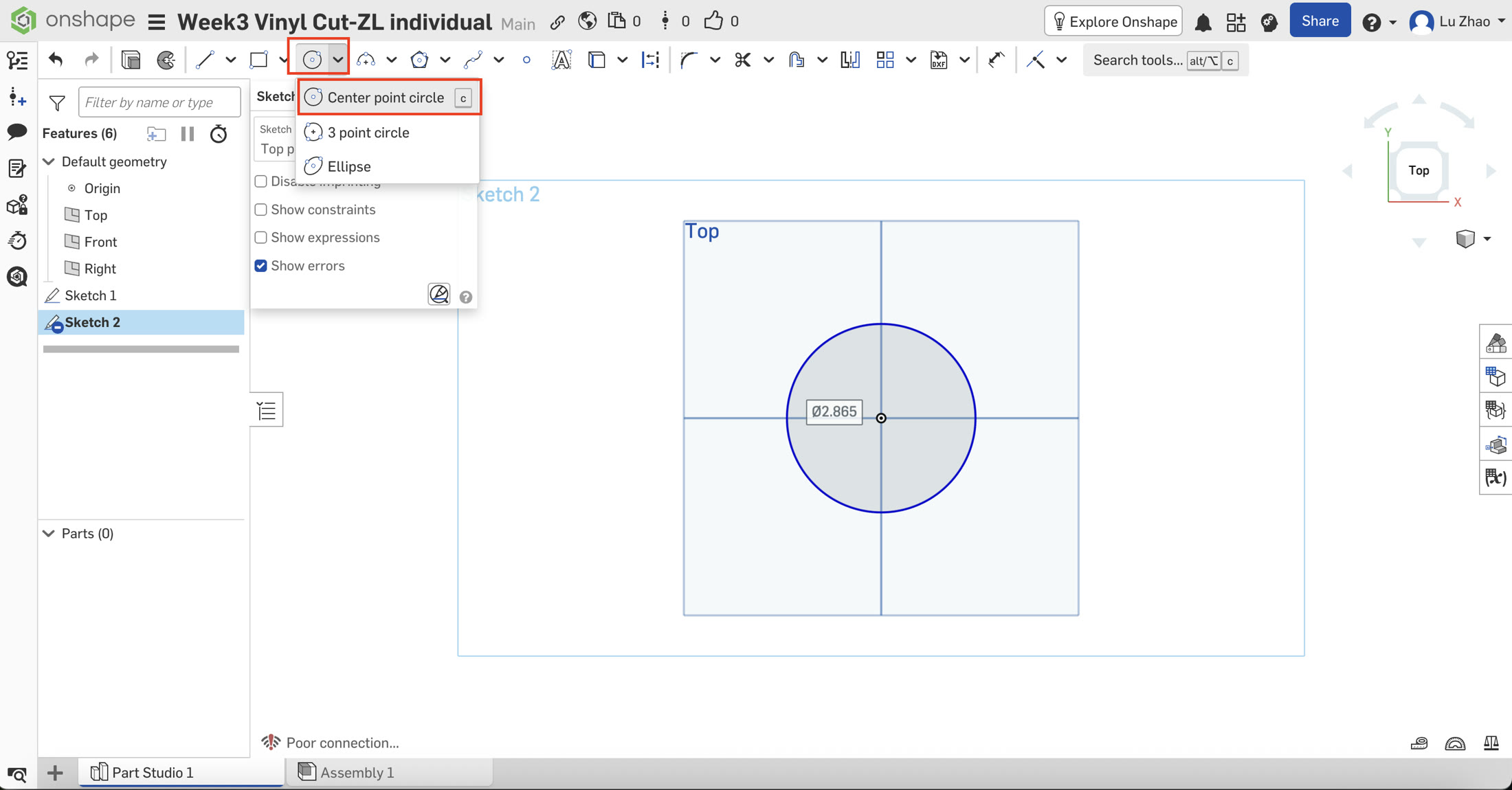Screen dimensions: 1512x790
Task: Open the notifications bell
Action: pos(1203,22)
